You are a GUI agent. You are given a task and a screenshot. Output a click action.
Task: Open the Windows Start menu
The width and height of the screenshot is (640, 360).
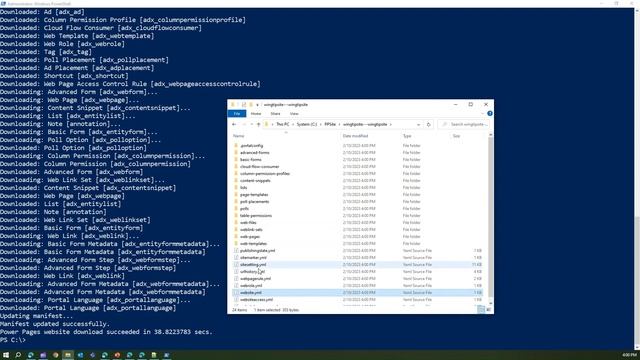tap(6, 355)
